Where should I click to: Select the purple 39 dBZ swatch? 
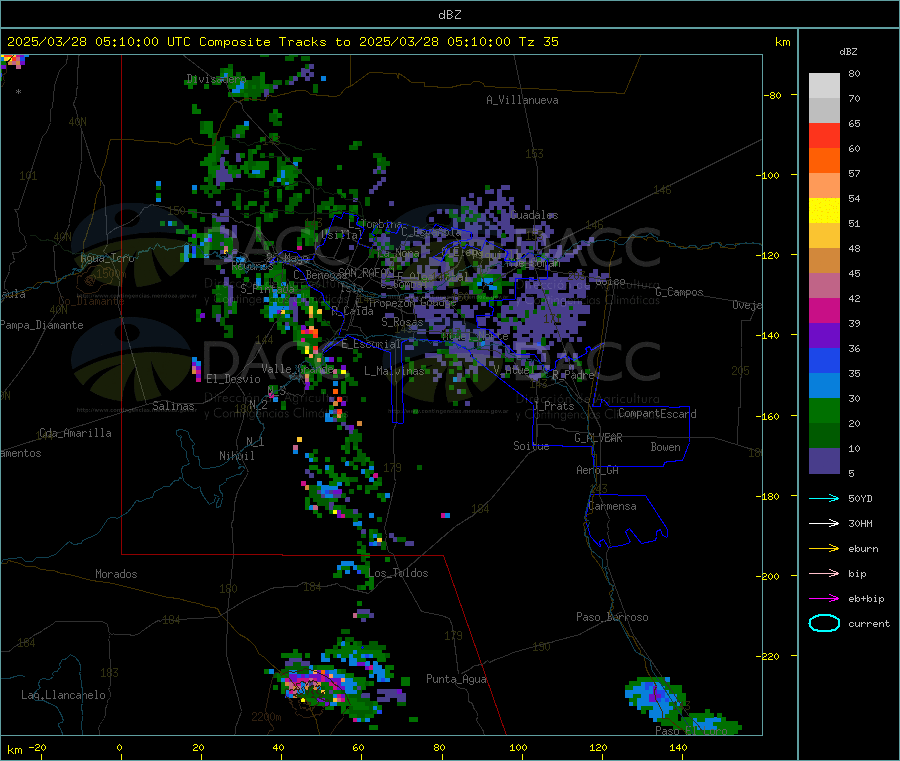(x=824, y=335)
